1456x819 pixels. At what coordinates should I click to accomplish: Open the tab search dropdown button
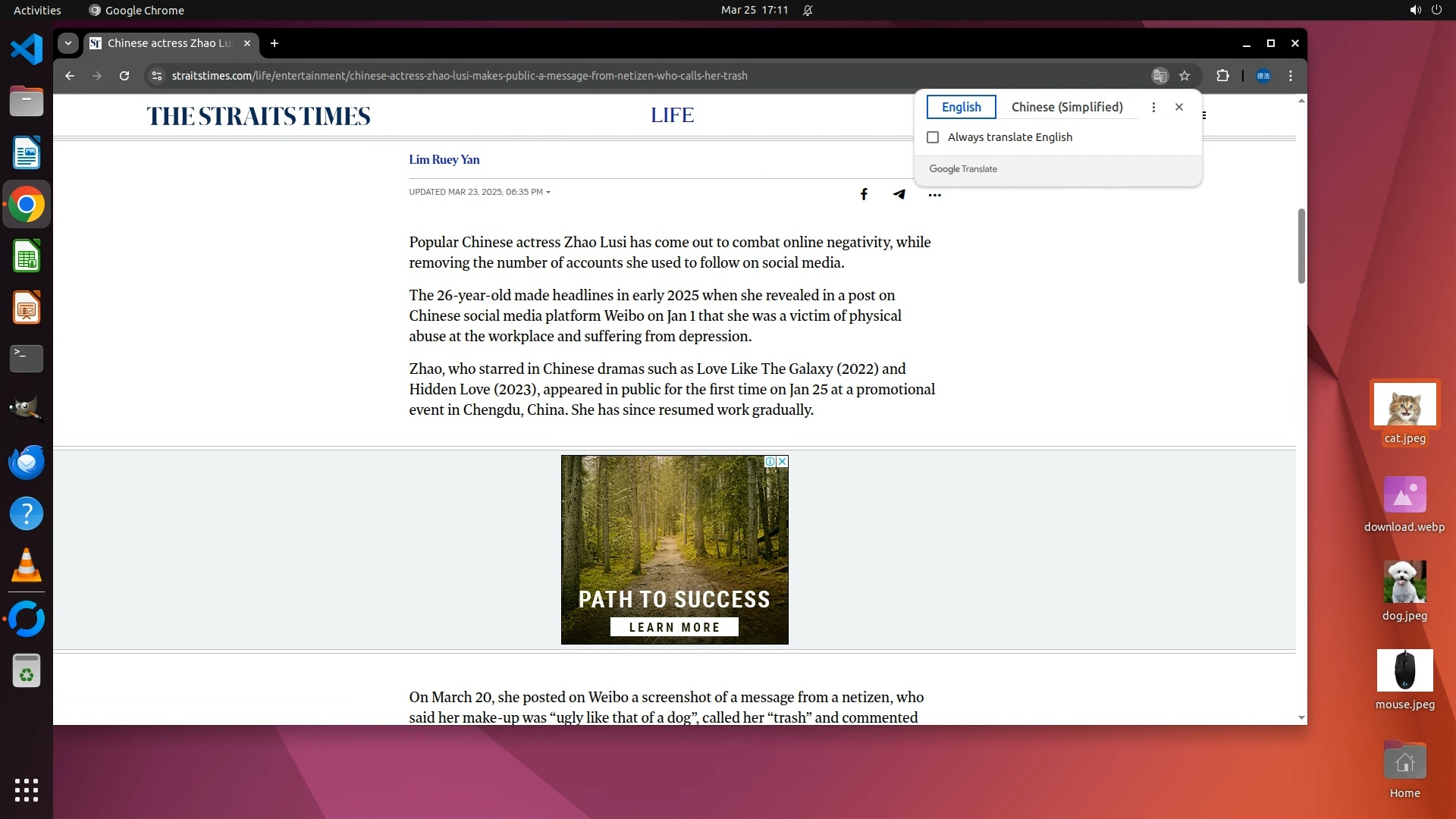68,43
